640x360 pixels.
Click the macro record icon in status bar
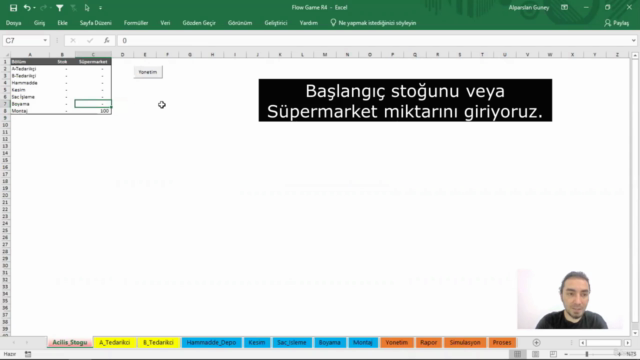(28, 354)
